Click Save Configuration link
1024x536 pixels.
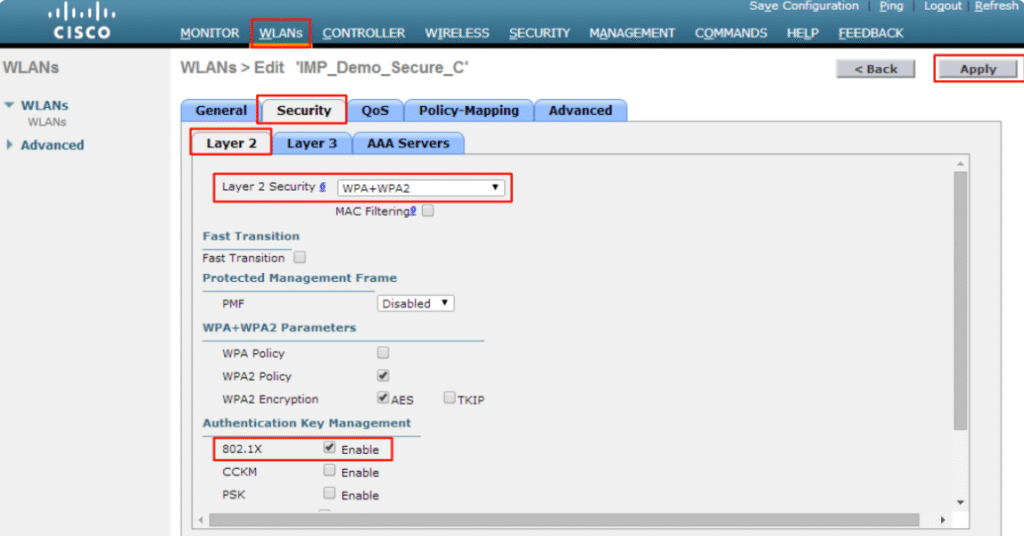[804, 6]
